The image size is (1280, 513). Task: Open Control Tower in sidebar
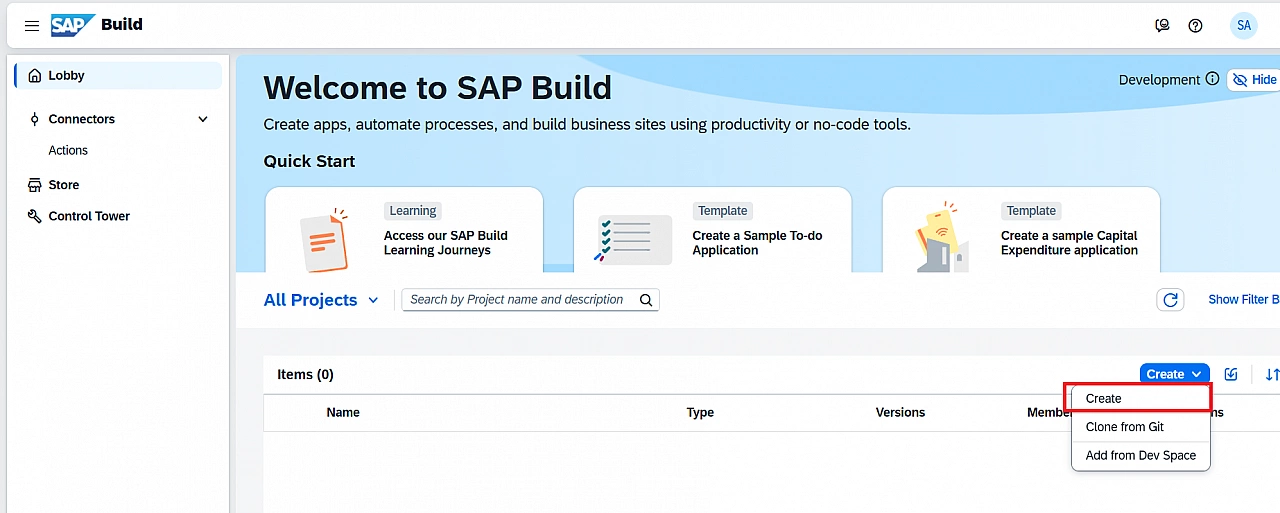coord(89,216)
